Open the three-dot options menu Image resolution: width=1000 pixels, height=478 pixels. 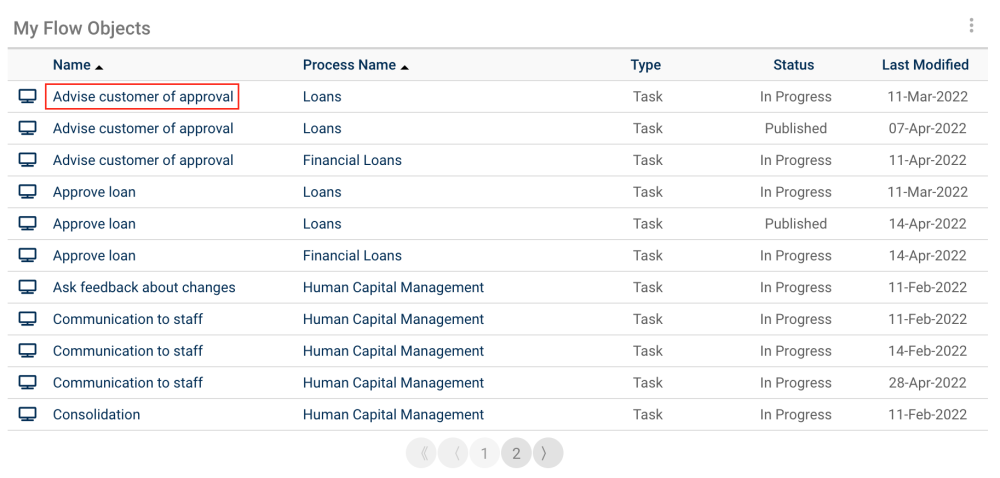(x=971, y=26)
